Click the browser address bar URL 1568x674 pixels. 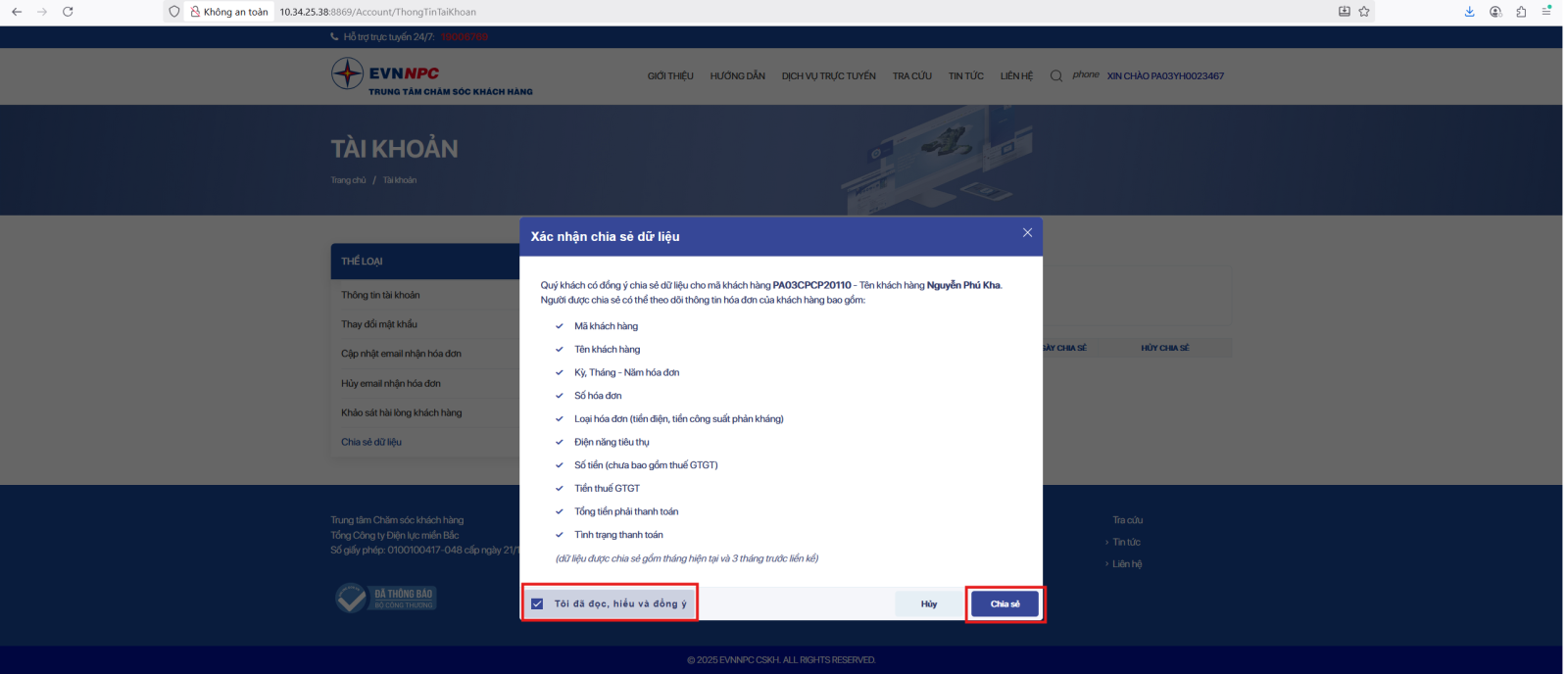377,12
